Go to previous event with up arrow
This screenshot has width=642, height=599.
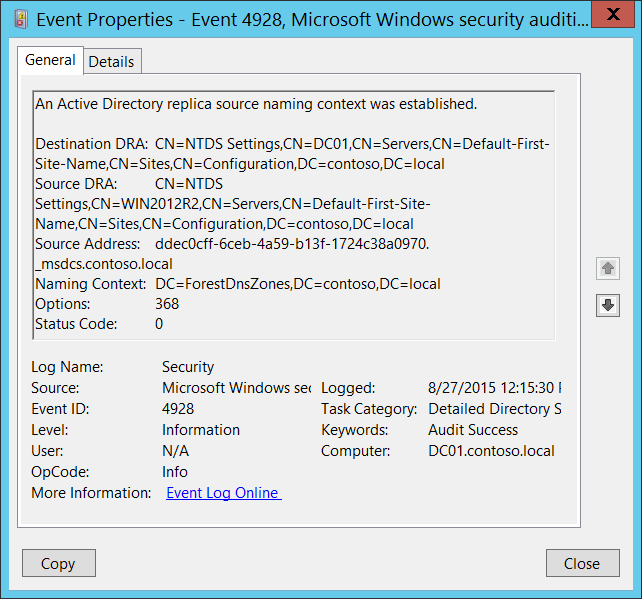coord(607,268)
